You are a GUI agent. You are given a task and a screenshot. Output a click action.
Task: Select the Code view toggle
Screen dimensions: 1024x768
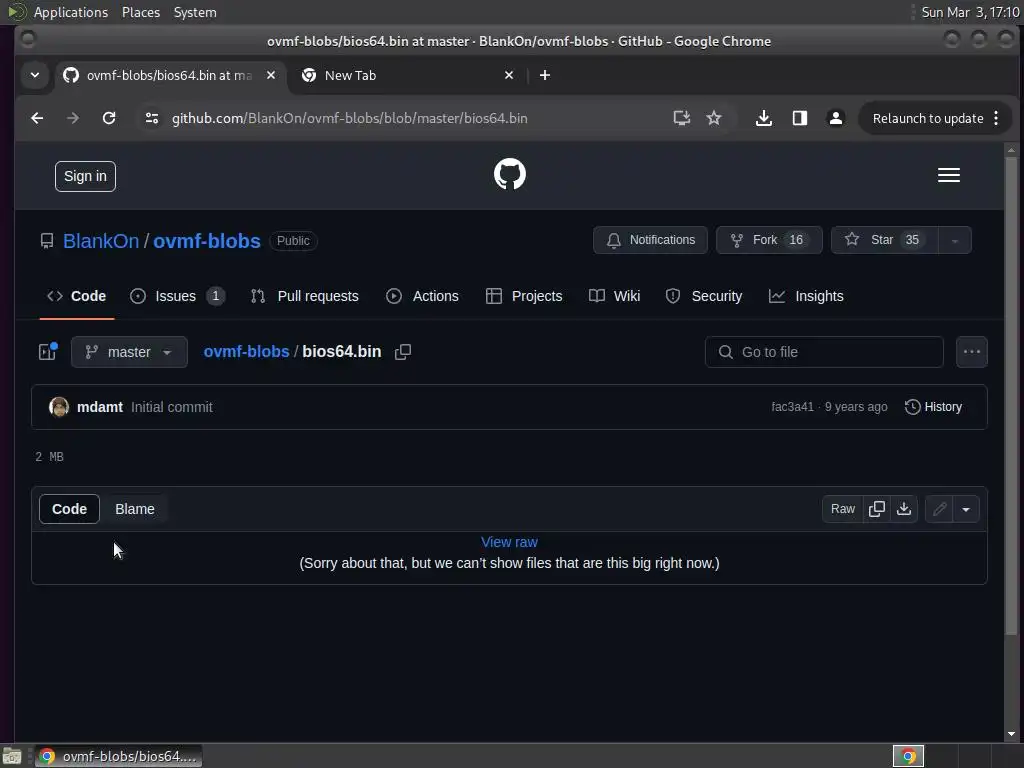click(x=69, y=509)
